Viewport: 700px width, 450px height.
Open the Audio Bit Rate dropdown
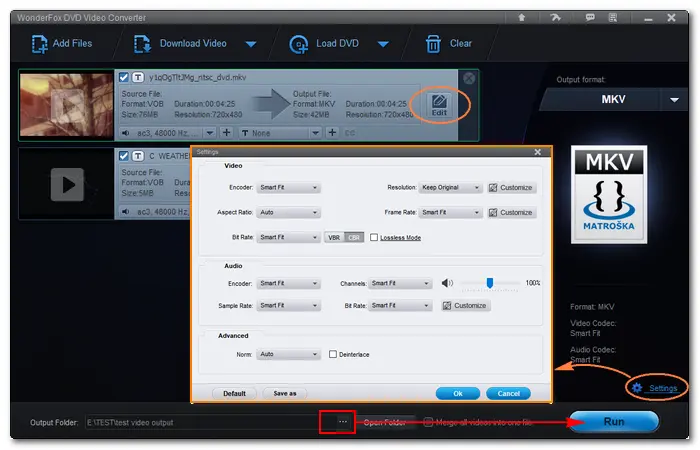[400, 306]
